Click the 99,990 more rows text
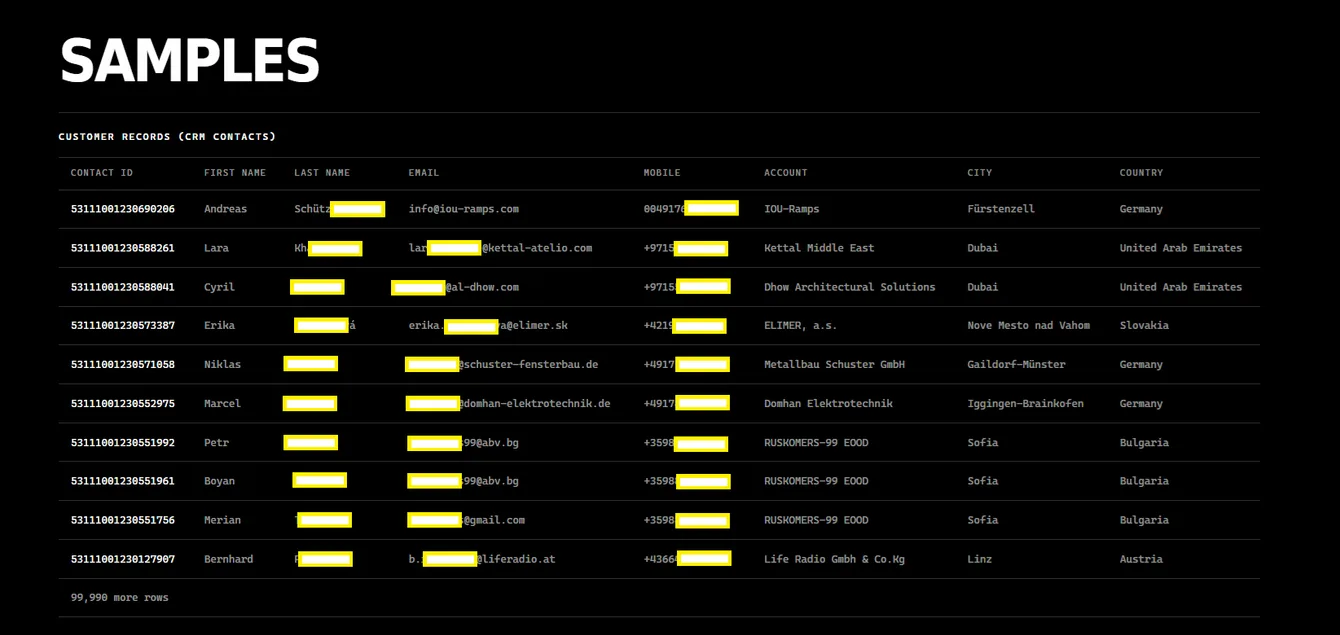 point(120,598)
